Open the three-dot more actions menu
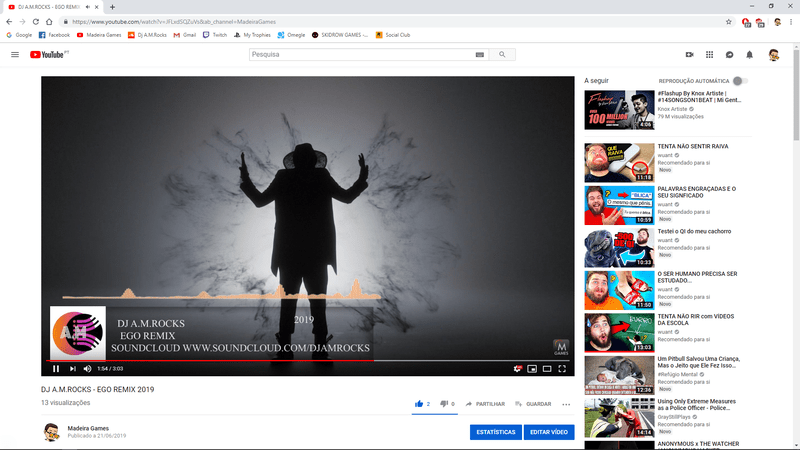The image size is (800, 450). [566, 404]
